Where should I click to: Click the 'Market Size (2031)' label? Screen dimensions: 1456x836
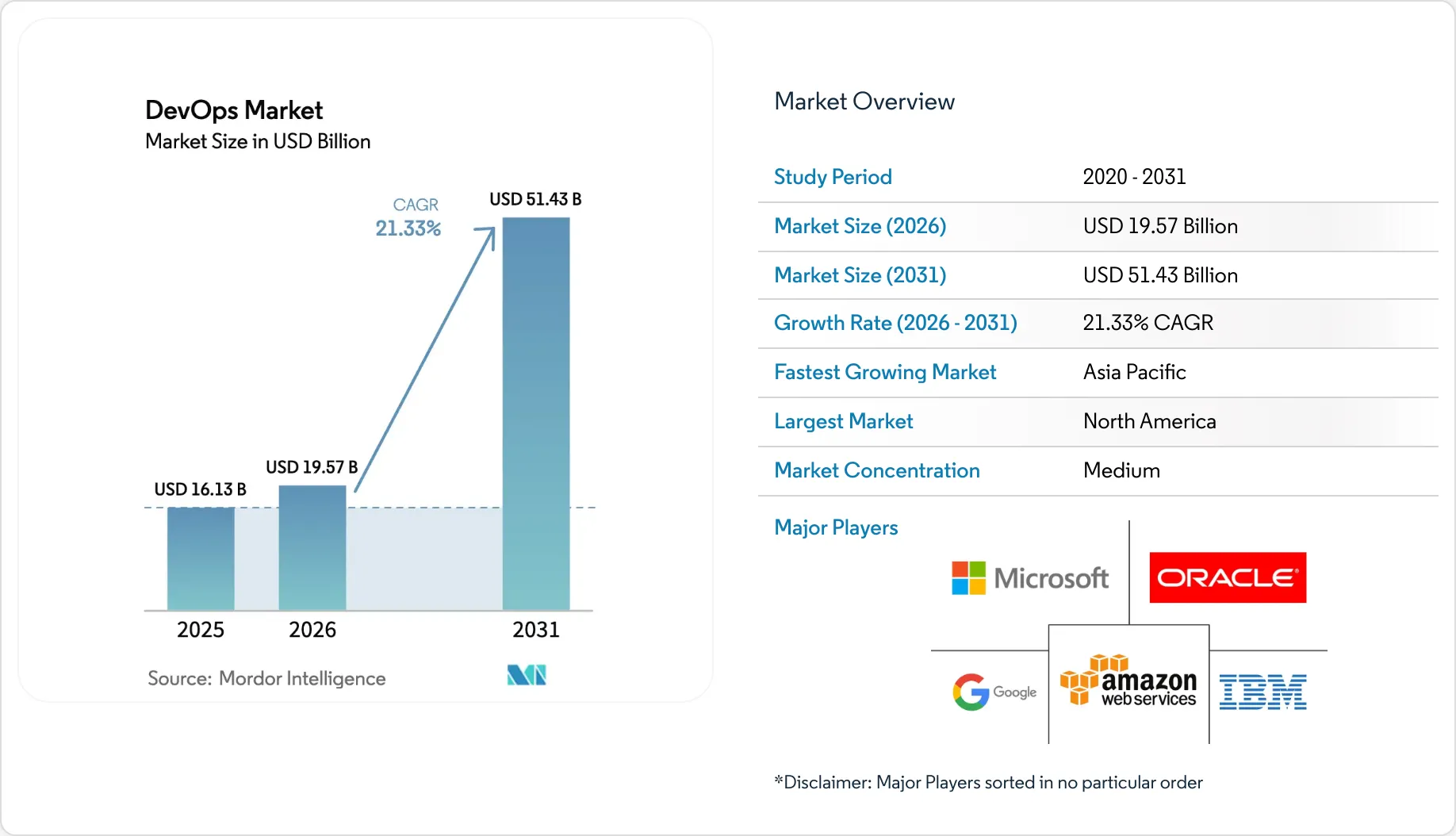(x=860, y=275)
